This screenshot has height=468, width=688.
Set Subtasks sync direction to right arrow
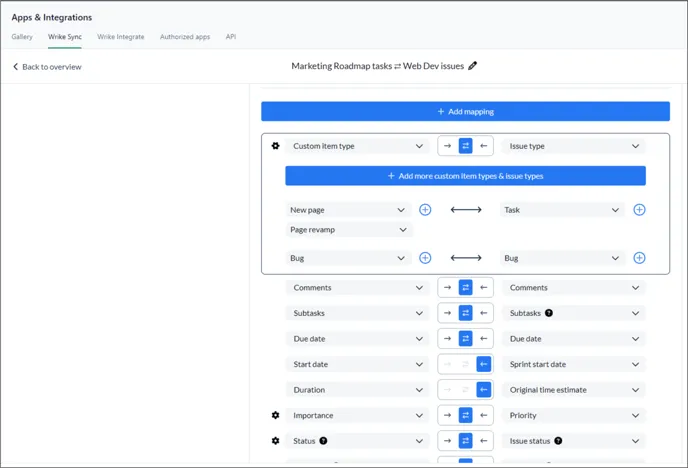(447, 313)
